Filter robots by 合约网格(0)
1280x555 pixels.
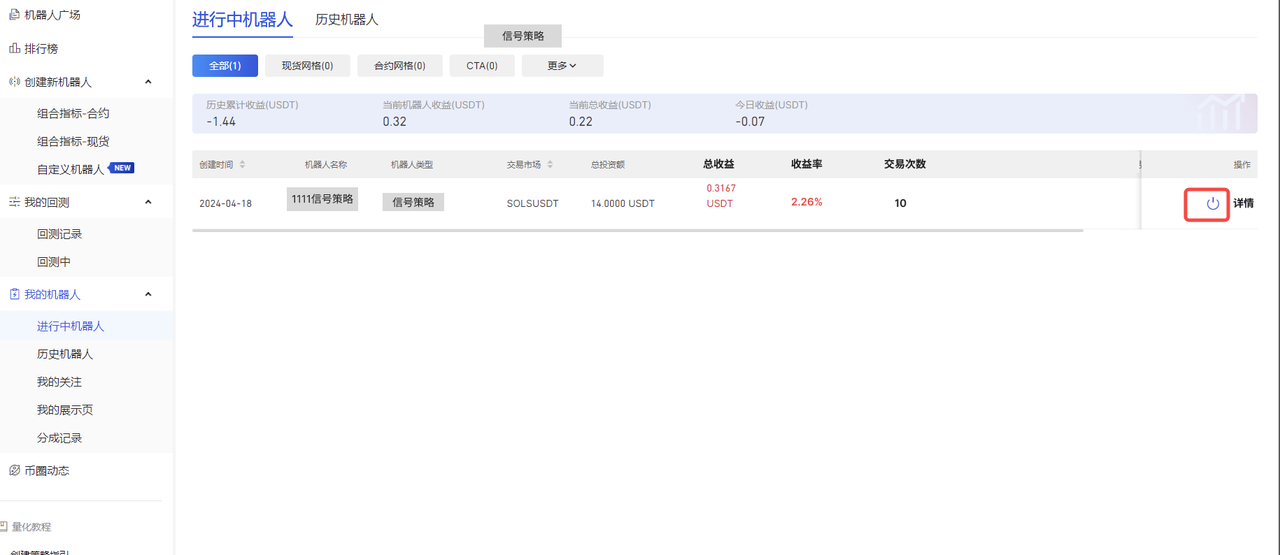399,66
